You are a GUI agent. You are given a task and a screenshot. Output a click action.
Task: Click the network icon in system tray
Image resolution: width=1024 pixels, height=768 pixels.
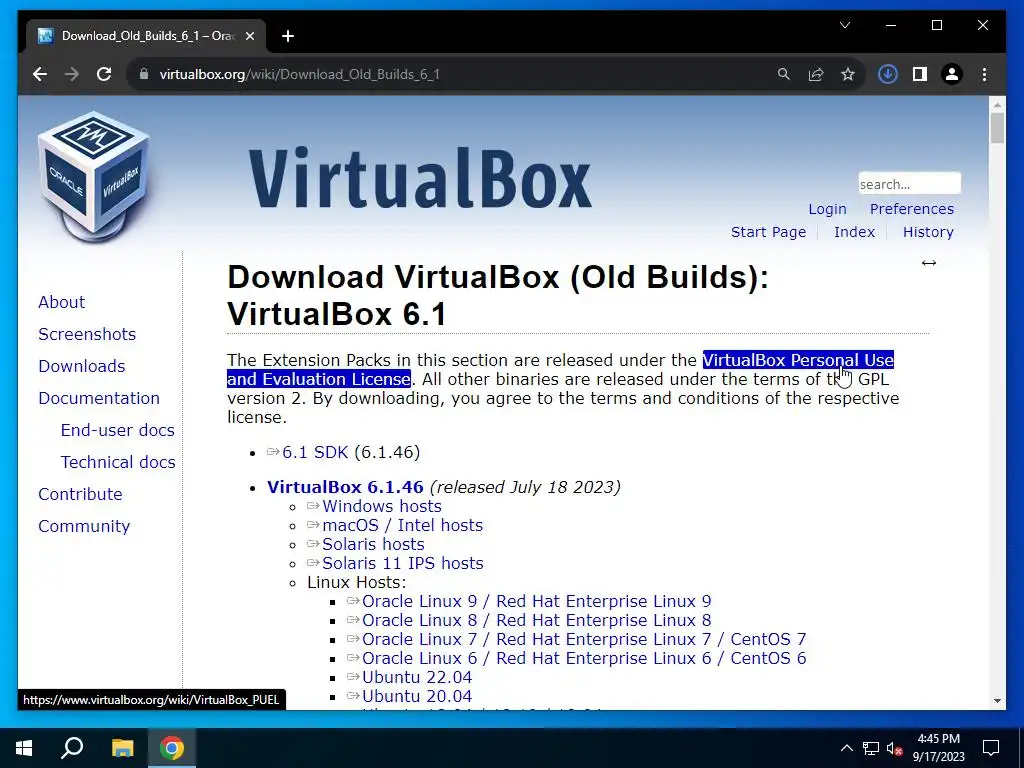point(871,748)
